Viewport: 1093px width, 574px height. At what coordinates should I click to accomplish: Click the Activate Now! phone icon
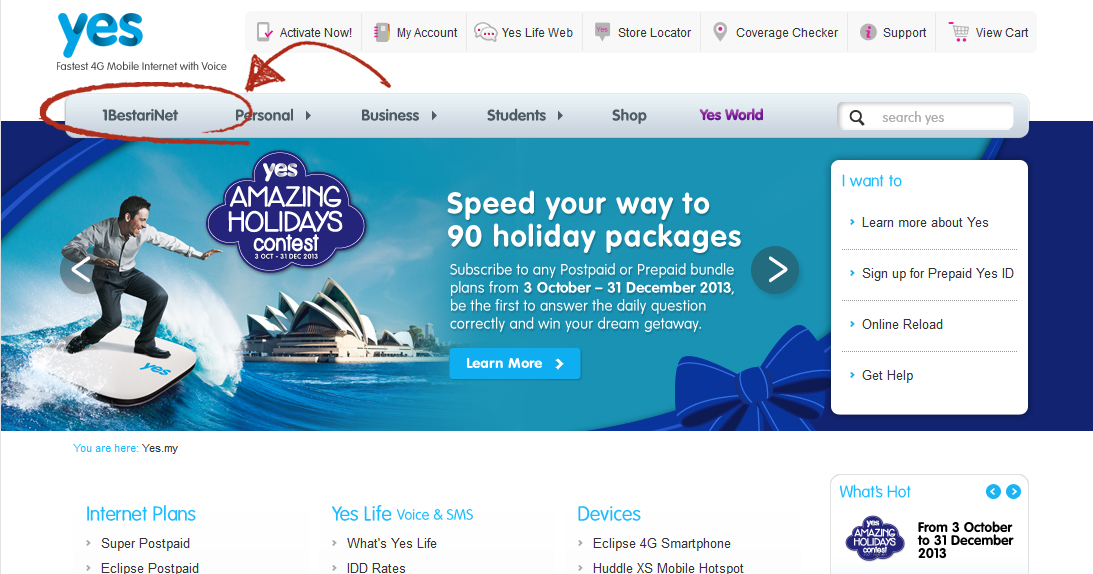265,32
